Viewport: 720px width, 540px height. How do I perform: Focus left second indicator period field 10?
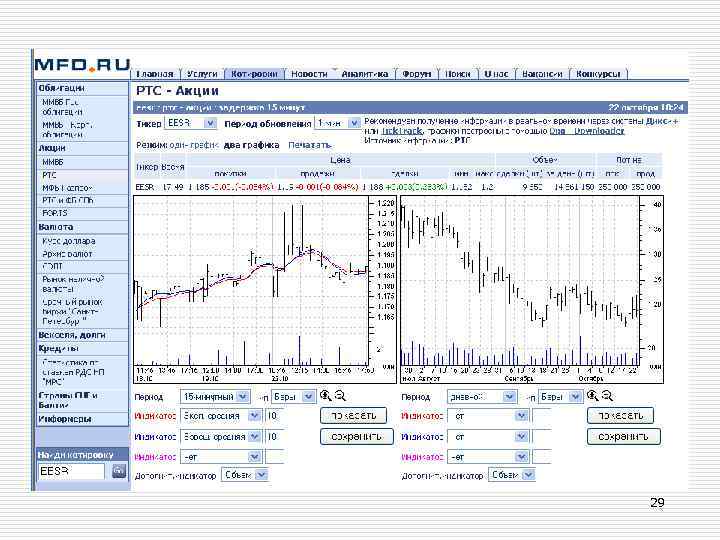274,436
